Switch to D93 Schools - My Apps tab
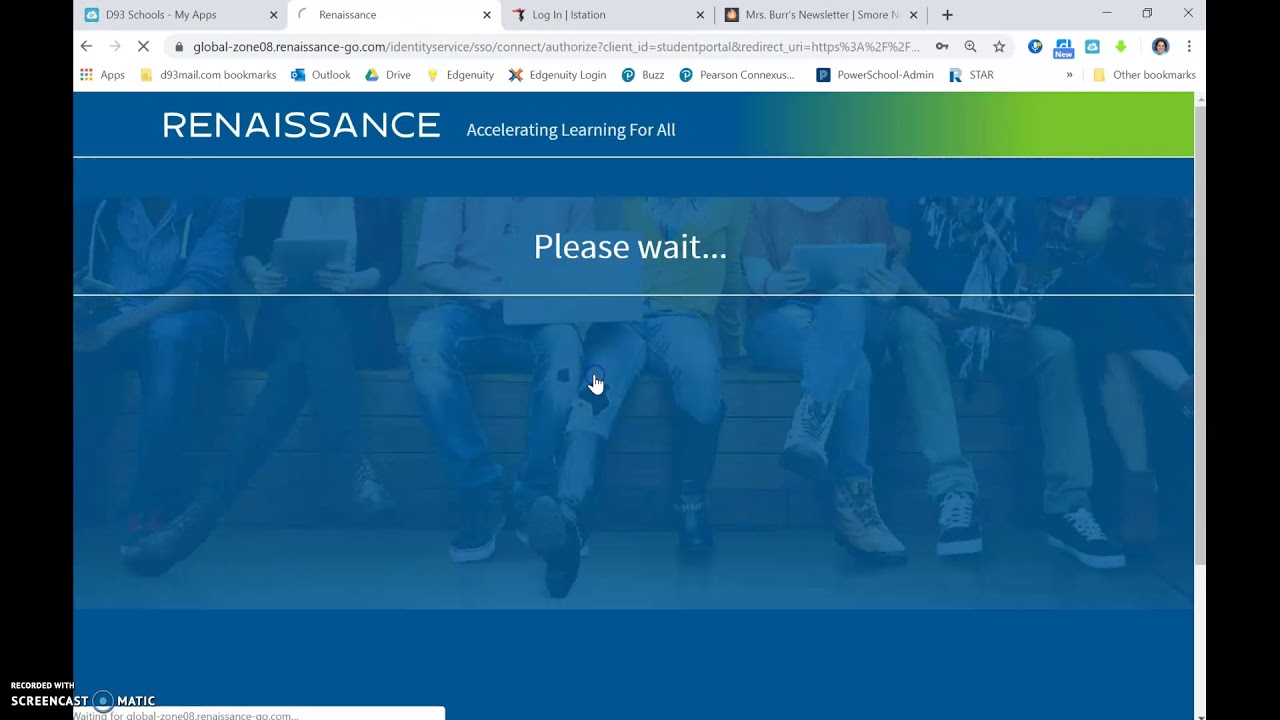The image size is (1280, 720). [x=180, y=15]
